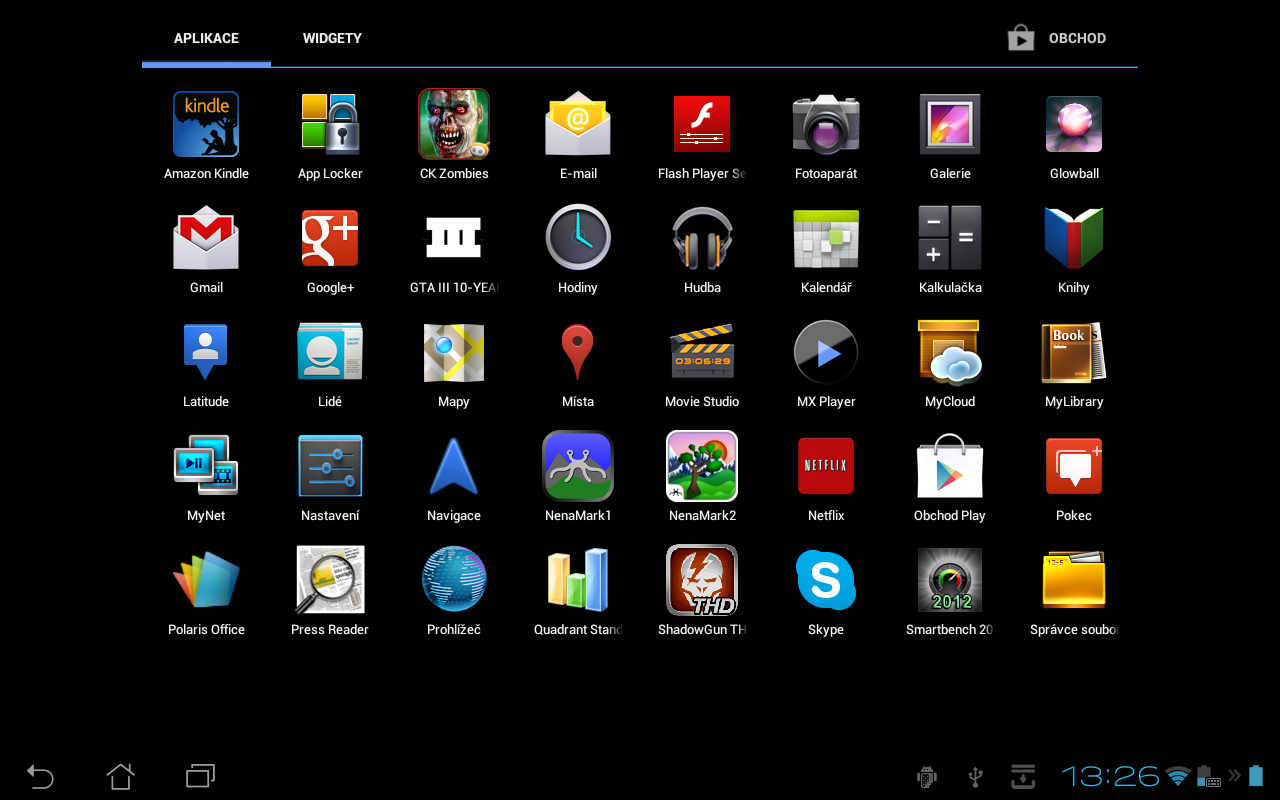Screen dimensions: 1280x800
Task: Open Nastavení settings
Action: [330, 466]
